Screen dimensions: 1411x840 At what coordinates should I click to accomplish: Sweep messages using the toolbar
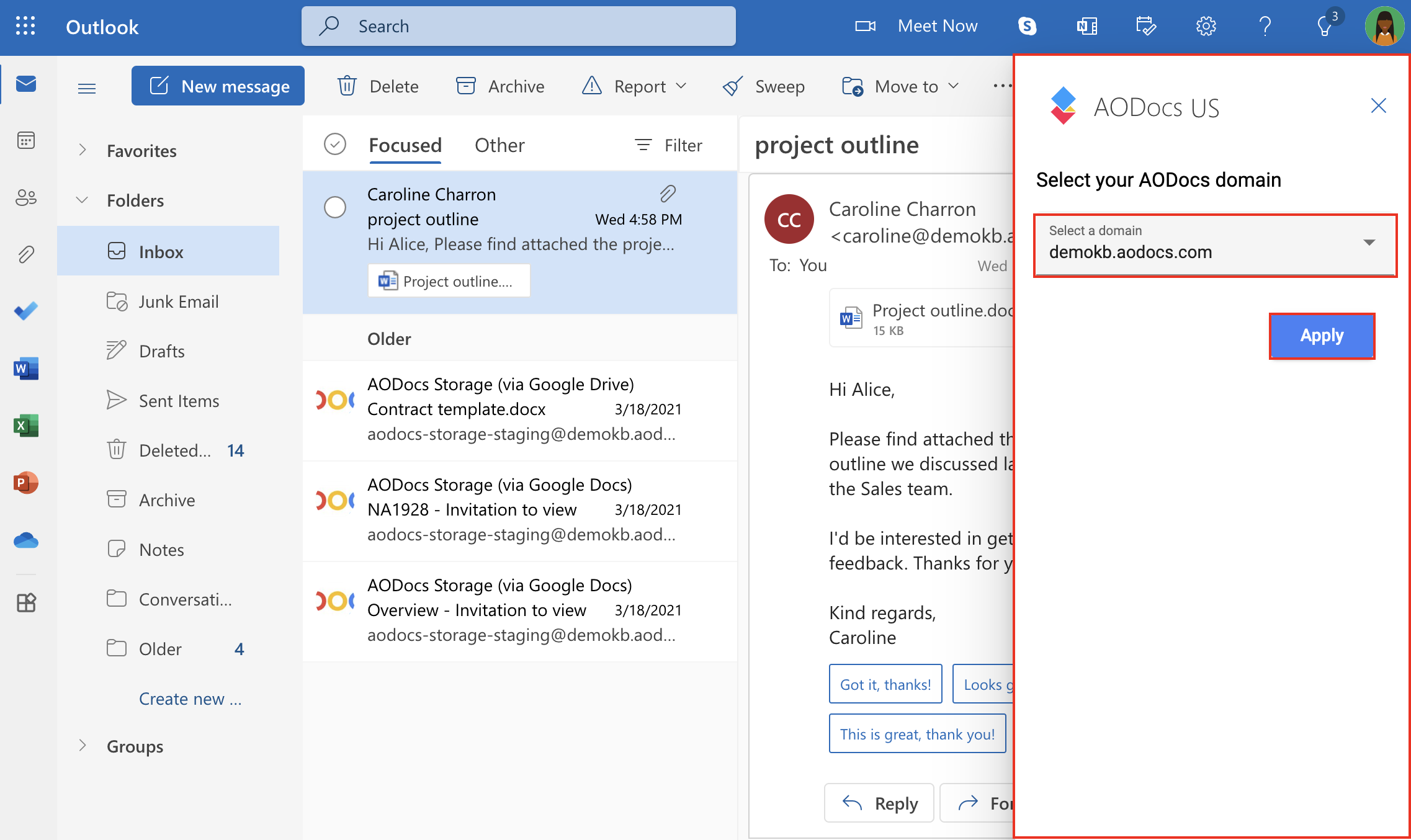point(764,86)
